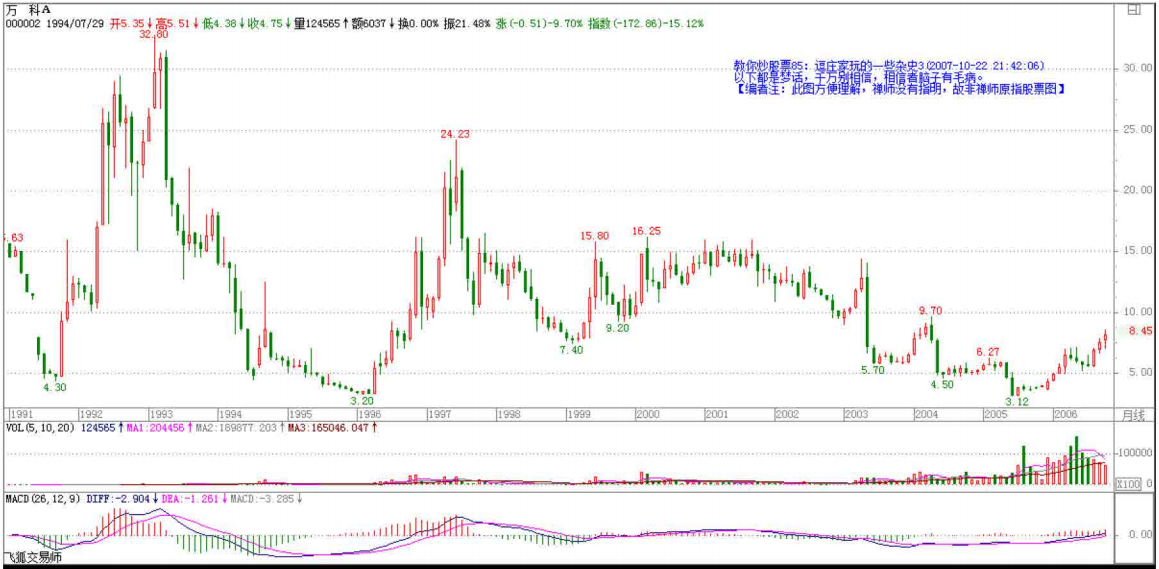Click the panel layout icon at top right
Screen dimensions: 1159x569
coord(1133,9)
